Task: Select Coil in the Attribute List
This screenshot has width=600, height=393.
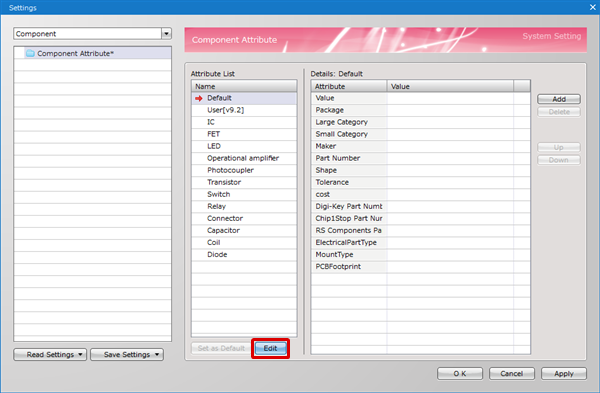Action: click(244, 243)
